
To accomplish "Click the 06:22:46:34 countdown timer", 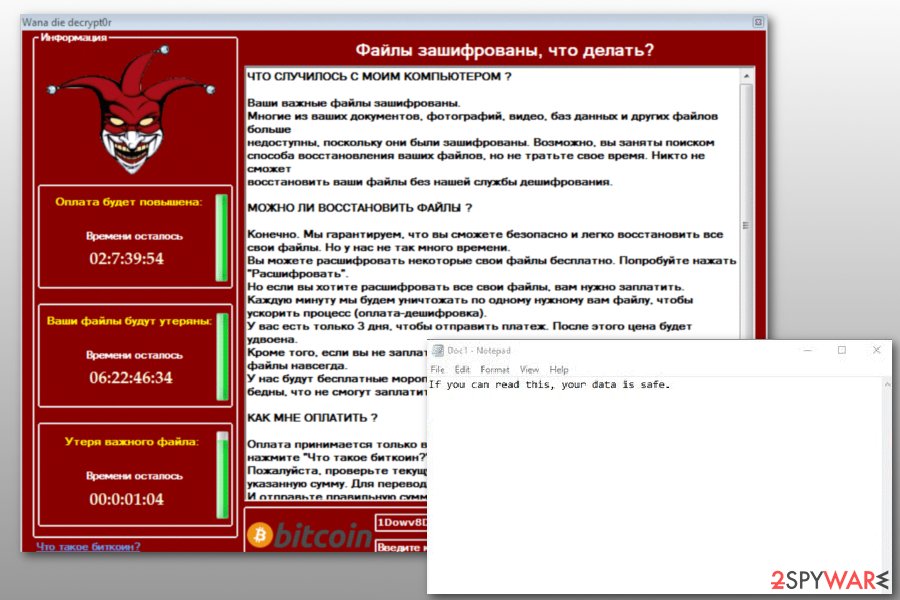I will coord(131,377).
